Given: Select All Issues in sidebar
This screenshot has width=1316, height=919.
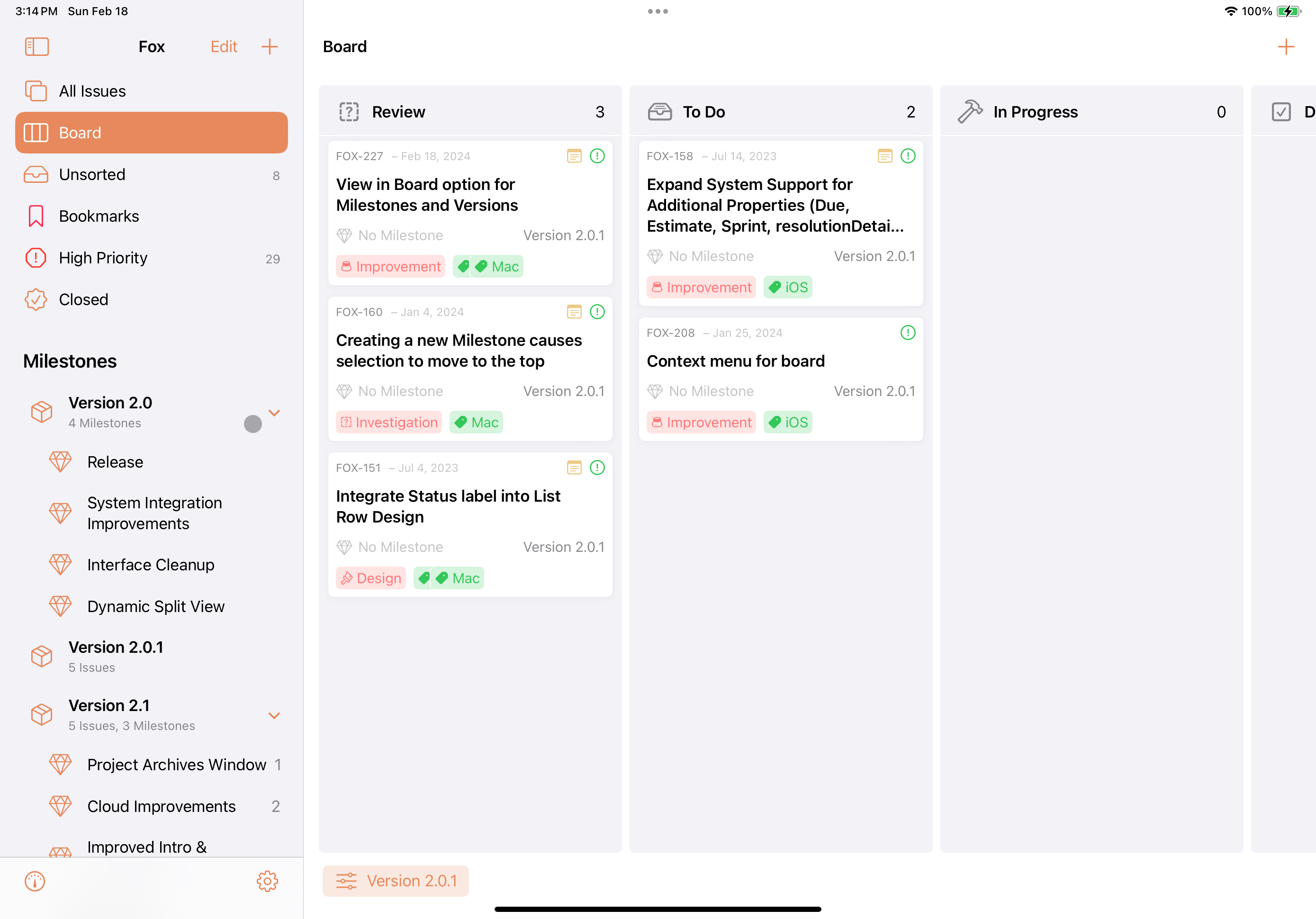Looking at the screenshot, I should [x=151, y=91].
